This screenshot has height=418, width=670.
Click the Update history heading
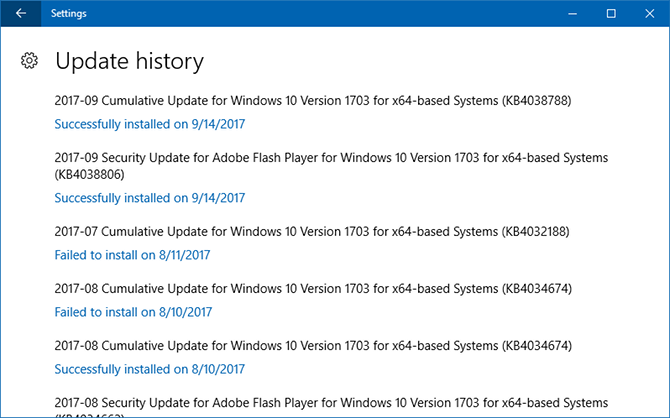(129, 61)
